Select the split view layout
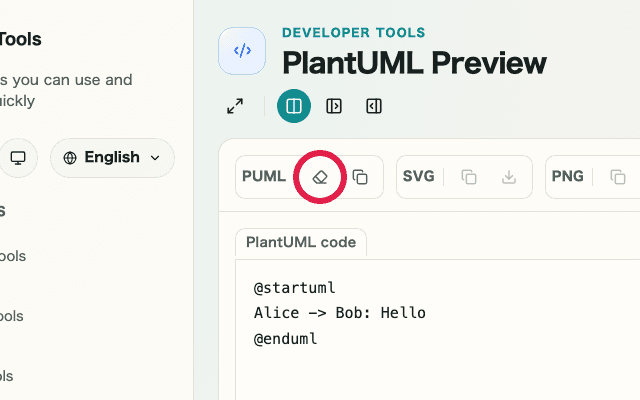Image resolution: width=640 pixels, height=400 pixels. [x=294, y=106]
